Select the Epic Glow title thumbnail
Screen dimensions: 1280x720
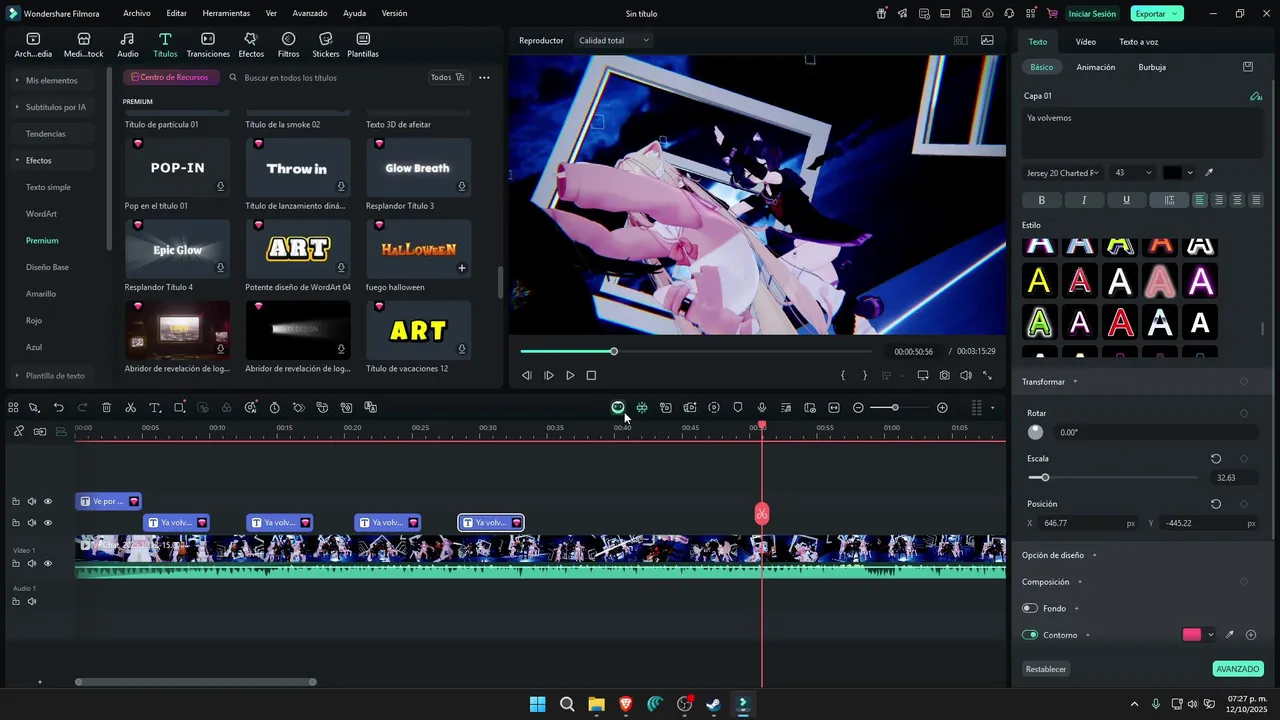click(x=177, y=249)
